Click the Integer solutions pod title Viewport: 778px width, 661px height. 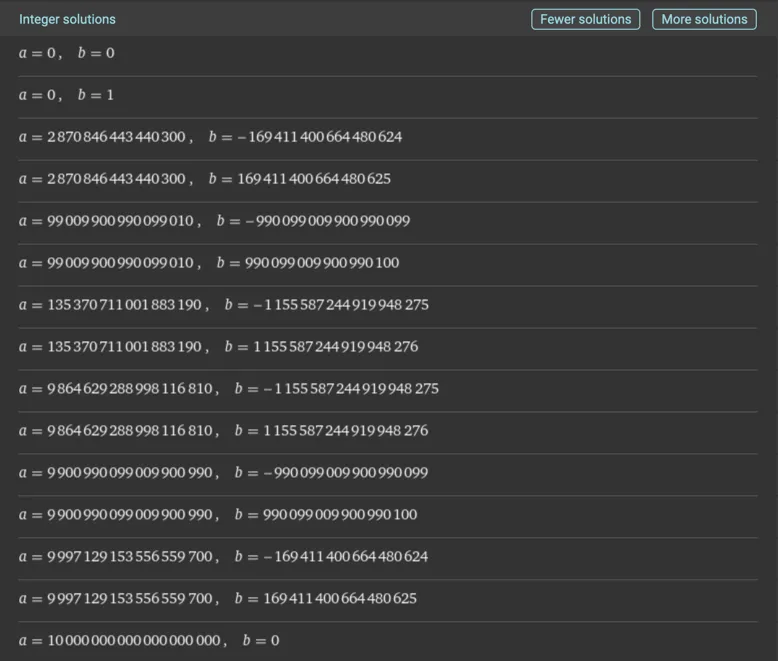pyautogui.click(x=67, y=19)
